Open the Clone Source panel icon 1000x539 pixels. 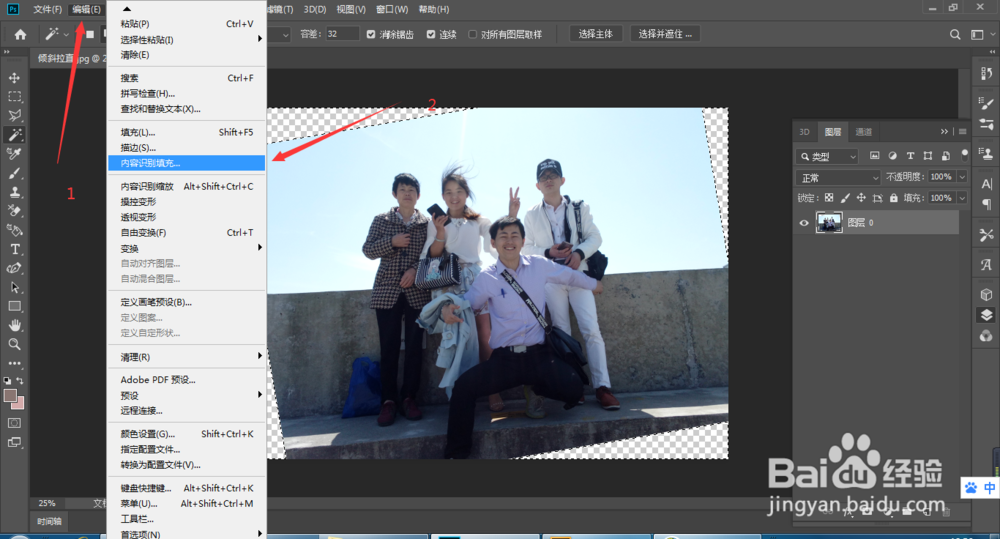click(x=986, y=153)
